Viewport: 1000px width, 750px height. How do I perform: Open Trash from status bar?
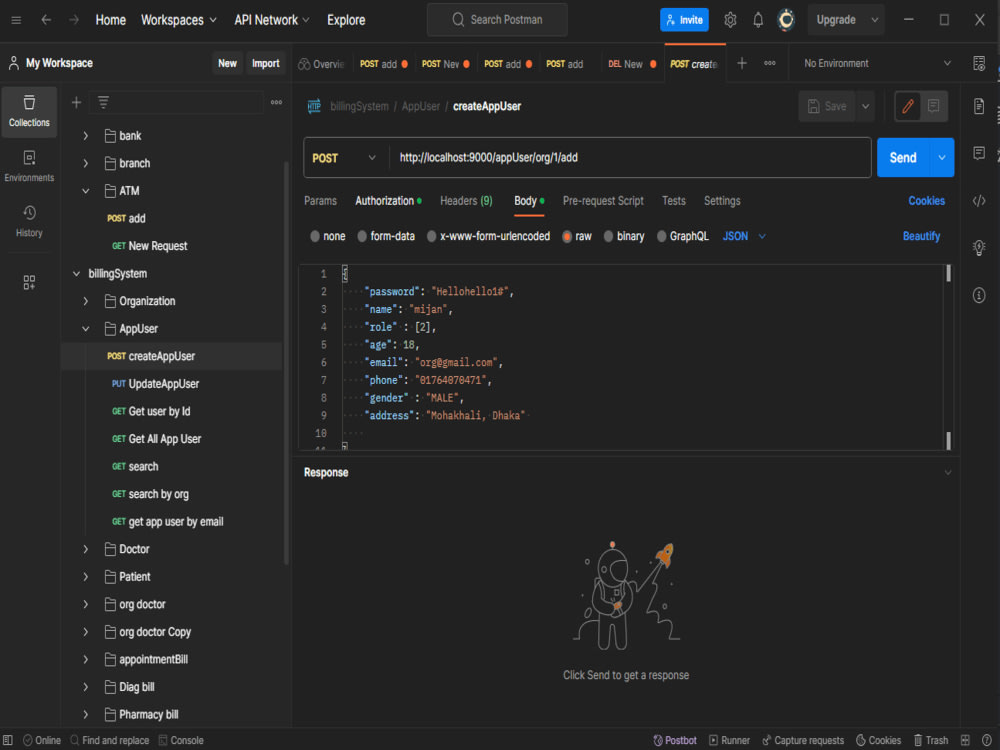tap(930, 740)
